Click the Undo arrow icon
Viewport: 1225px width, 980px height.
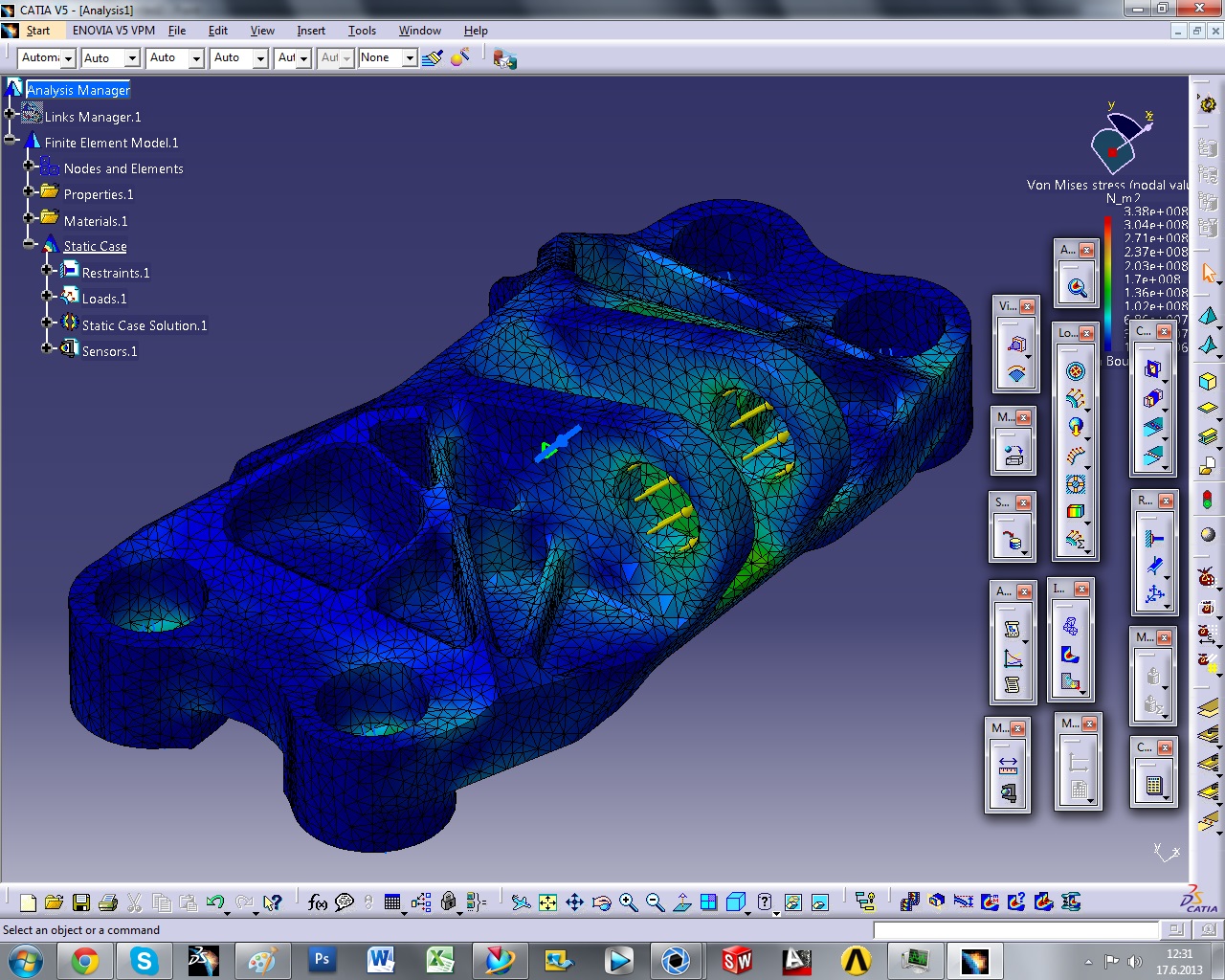[215, 902]
